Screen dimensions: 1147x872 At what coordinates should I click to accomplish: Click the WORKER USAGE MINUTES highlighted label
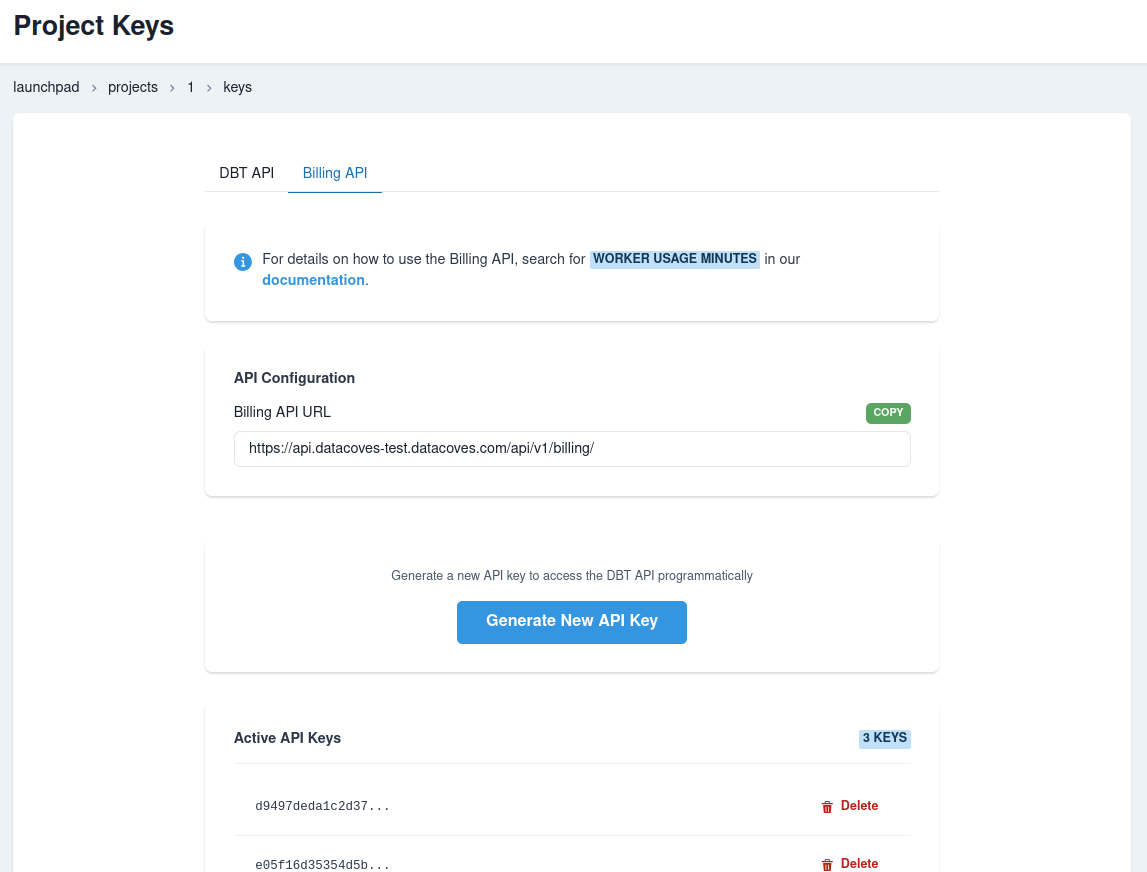coord(674,259)
